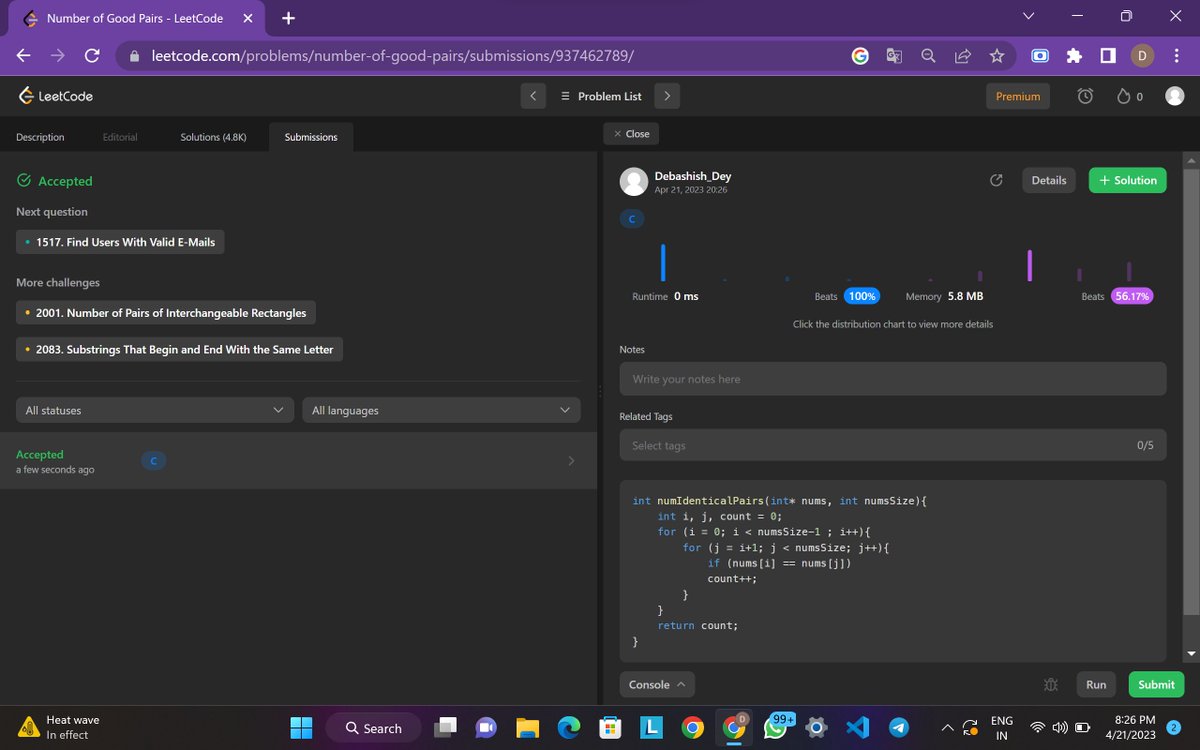Viewport: 1200px width, 750px height.
Task: Close the submission detail panel
Action: tap(631, 133)
